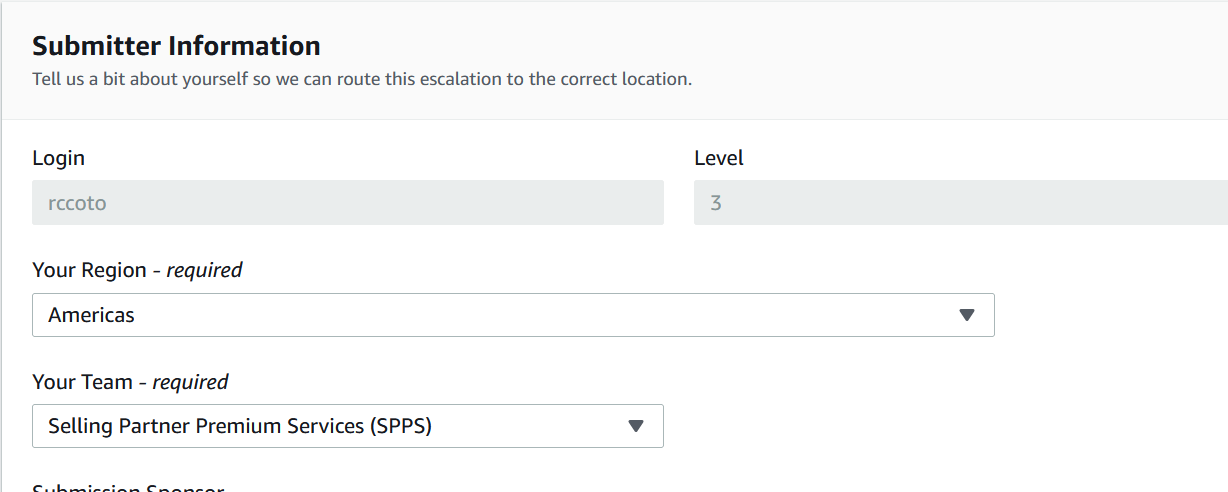Click the Submitter Information heading
This screenshot has height=492, width=1228.
click(x=176, y=46)
